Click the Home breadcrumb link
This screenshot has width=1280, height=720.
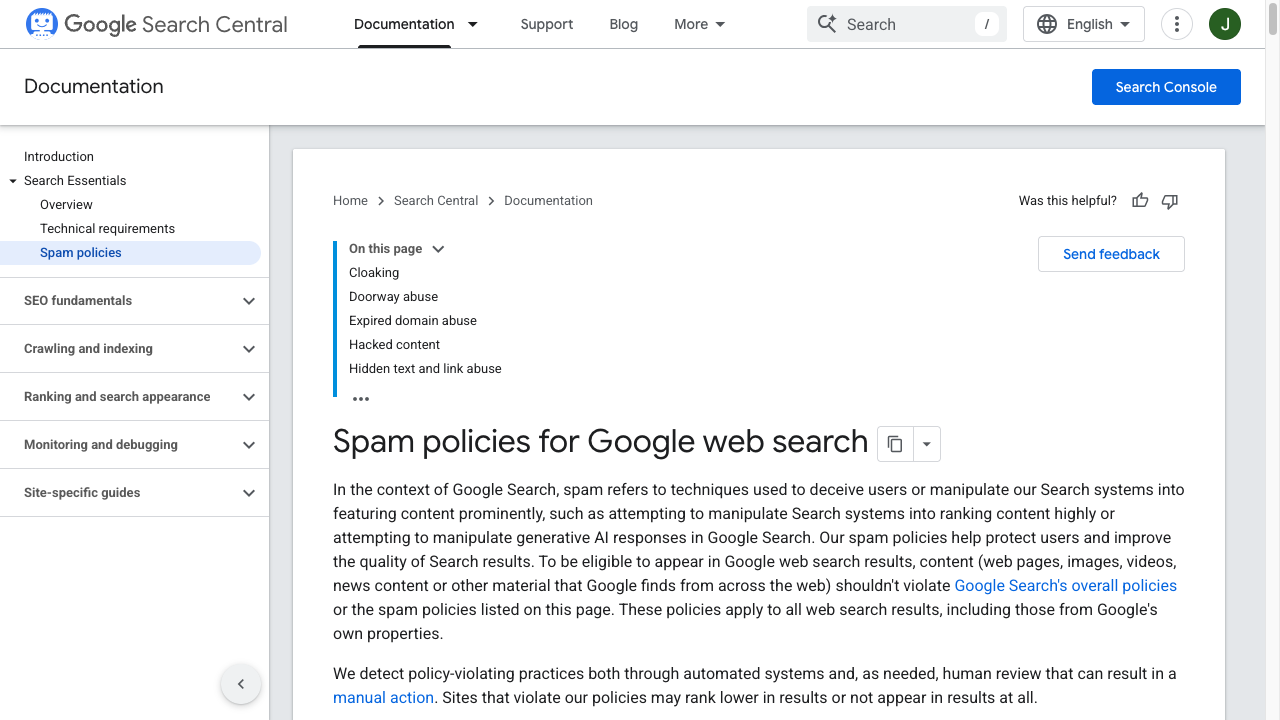pyautogui.click(x=350, y=201)
